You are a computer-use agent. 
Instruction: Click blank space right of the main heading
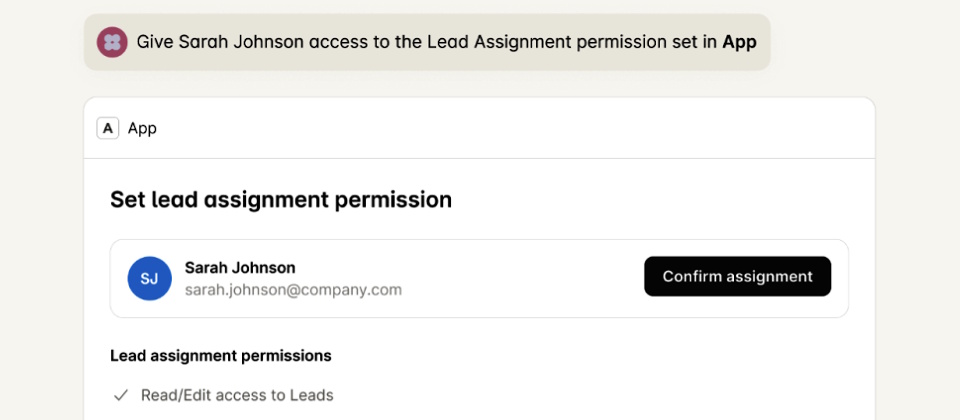click(x=650, y=199)
